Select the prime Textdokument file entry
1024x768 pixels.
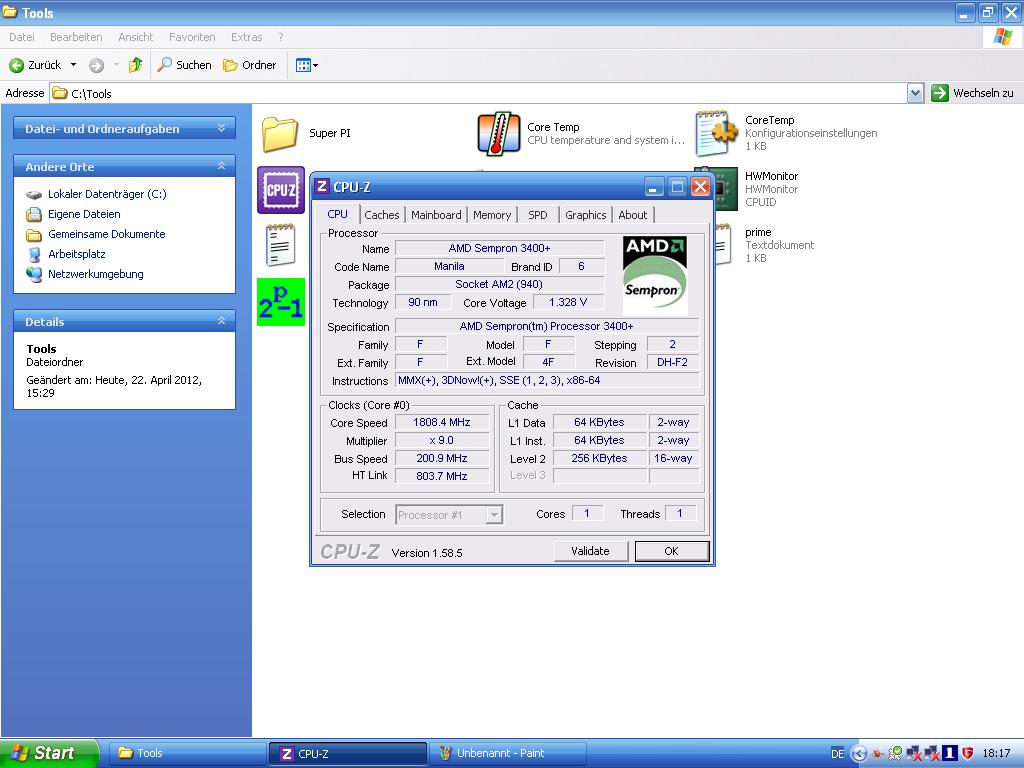pyautogui.click(x=765, y=245)
